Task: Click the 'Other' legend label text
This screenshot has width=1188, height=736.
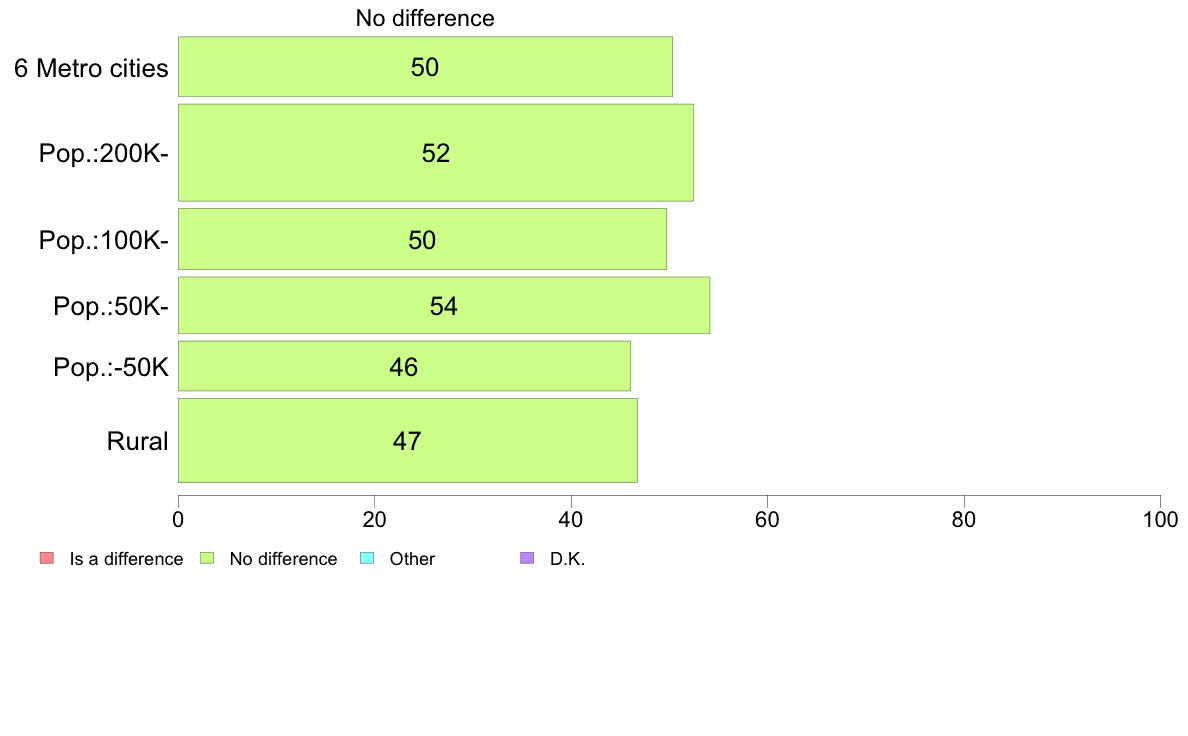Action: click(x=412, y=559)
